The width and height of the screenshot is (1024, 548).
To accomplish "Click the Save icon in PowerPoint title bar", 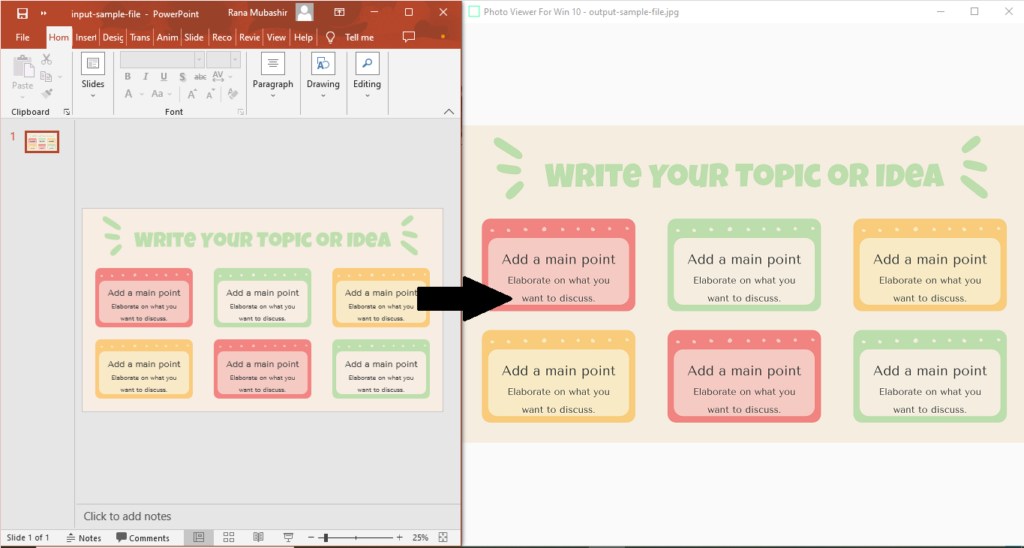I will point(22,13).
